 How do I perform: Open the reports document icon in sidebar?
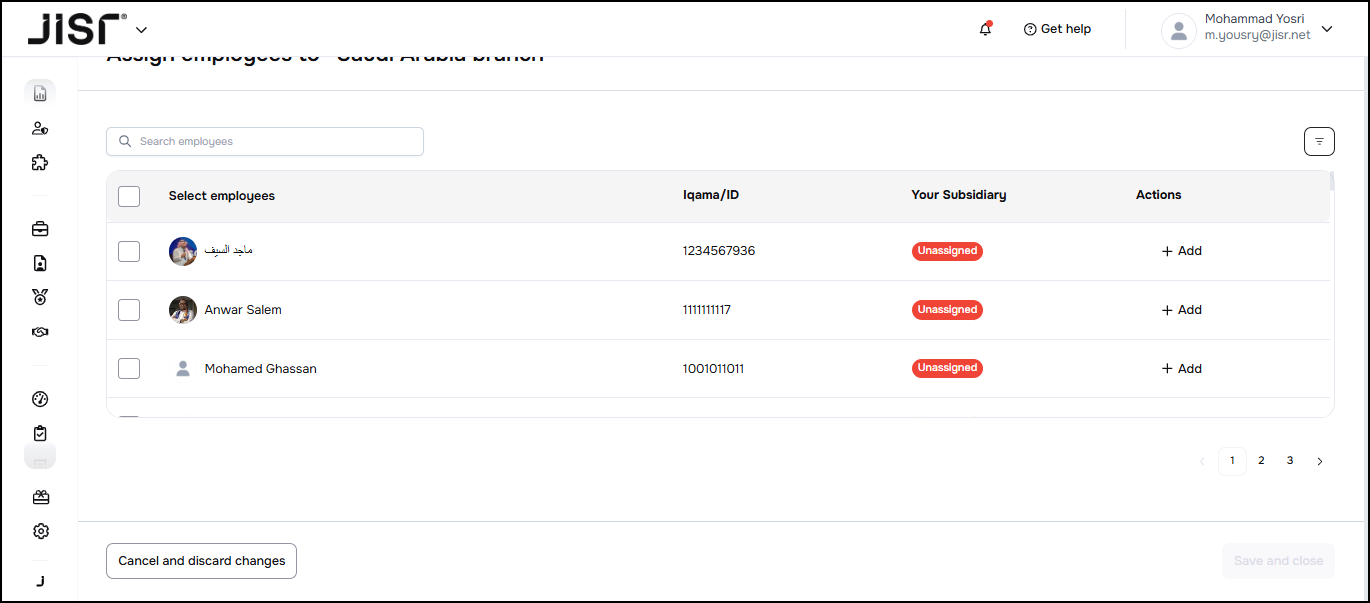40,94
